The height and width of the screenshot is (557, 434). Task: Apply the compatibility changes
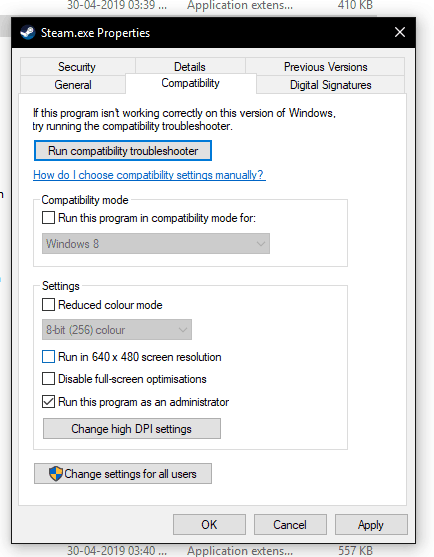(x=371, y=525)
